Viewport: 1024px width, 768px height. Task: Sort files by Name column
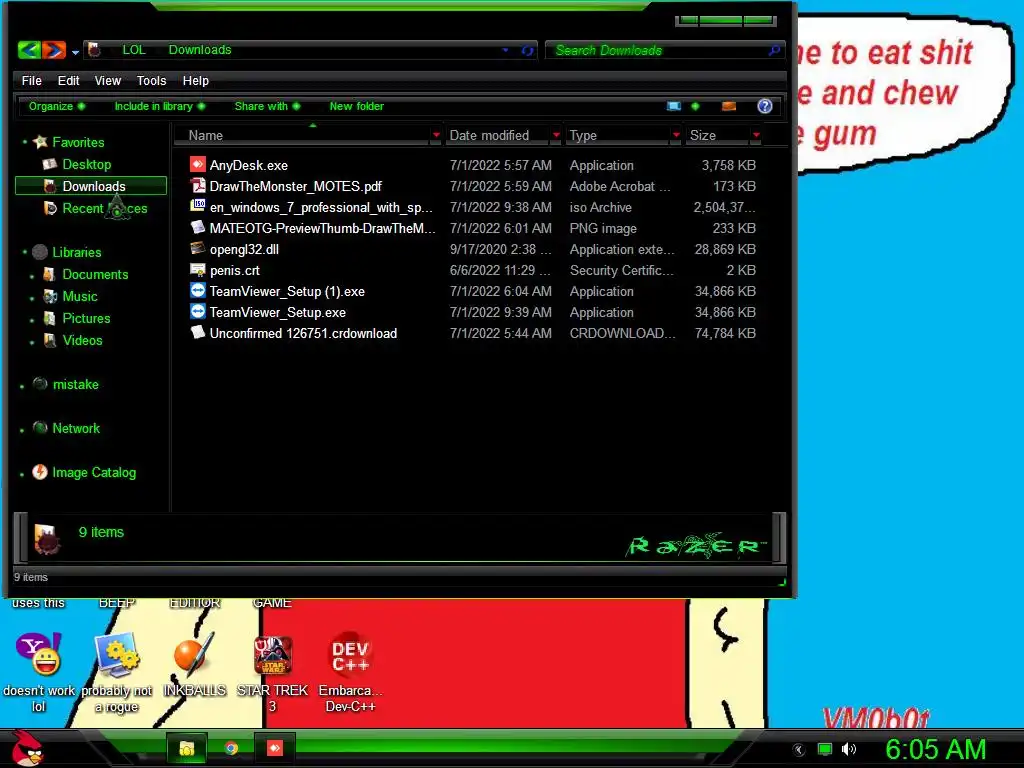tap(206, 135)
